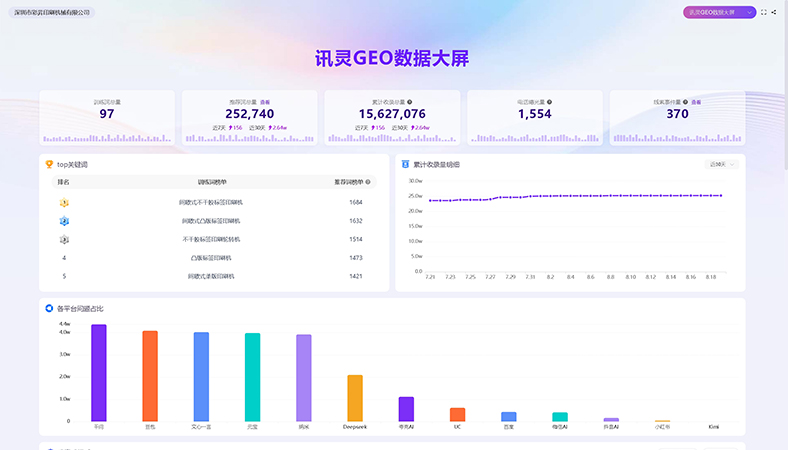Click the 讯灵GEO数据大屏 main title
Viewport: 788px width, 450px height.
392,58
